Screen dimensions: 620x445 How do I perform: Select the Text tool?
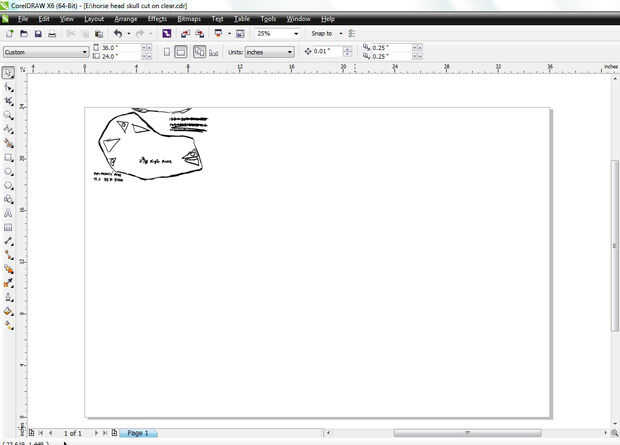point(8,213)
